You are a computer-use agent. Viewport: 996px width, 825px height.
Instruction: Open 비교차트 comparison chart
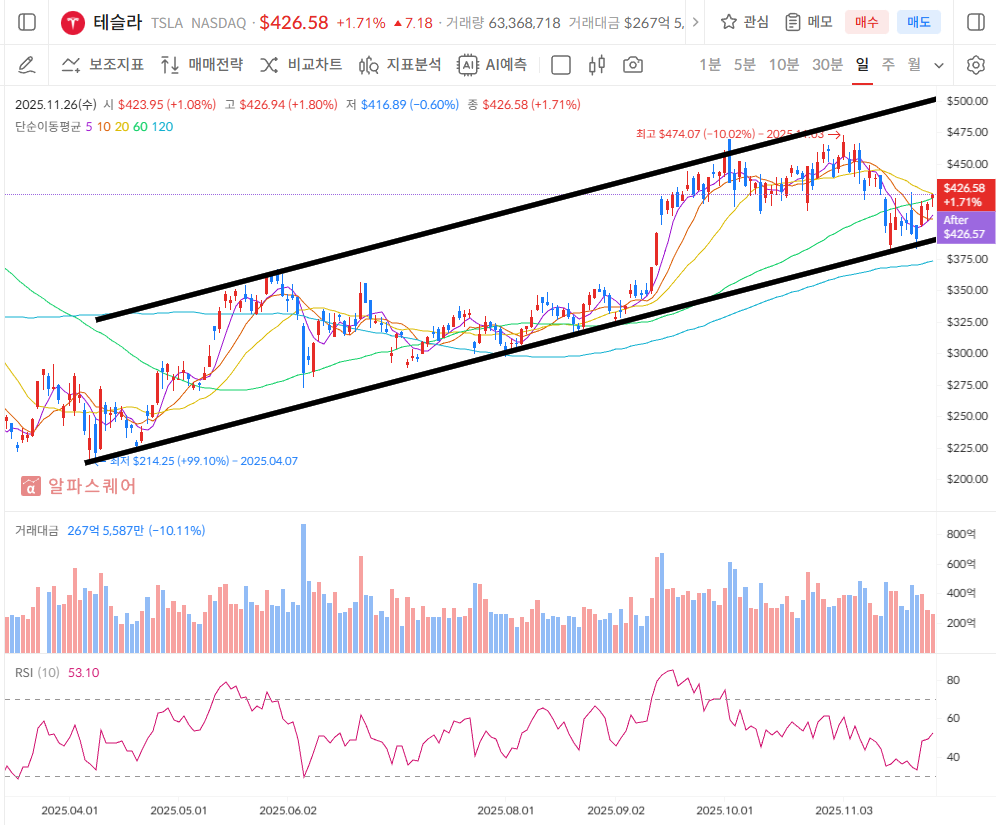(x=301, y=65)
